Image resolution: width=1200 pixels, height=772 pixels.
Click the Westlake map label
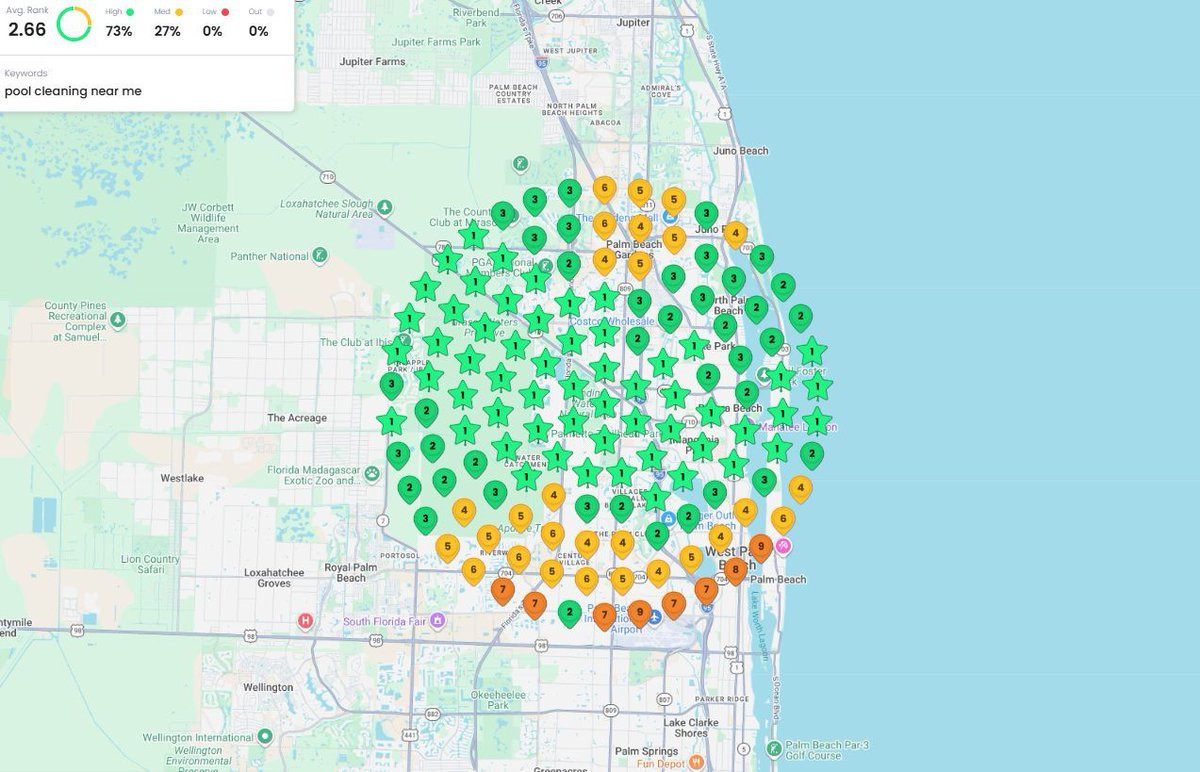point(182,478)
